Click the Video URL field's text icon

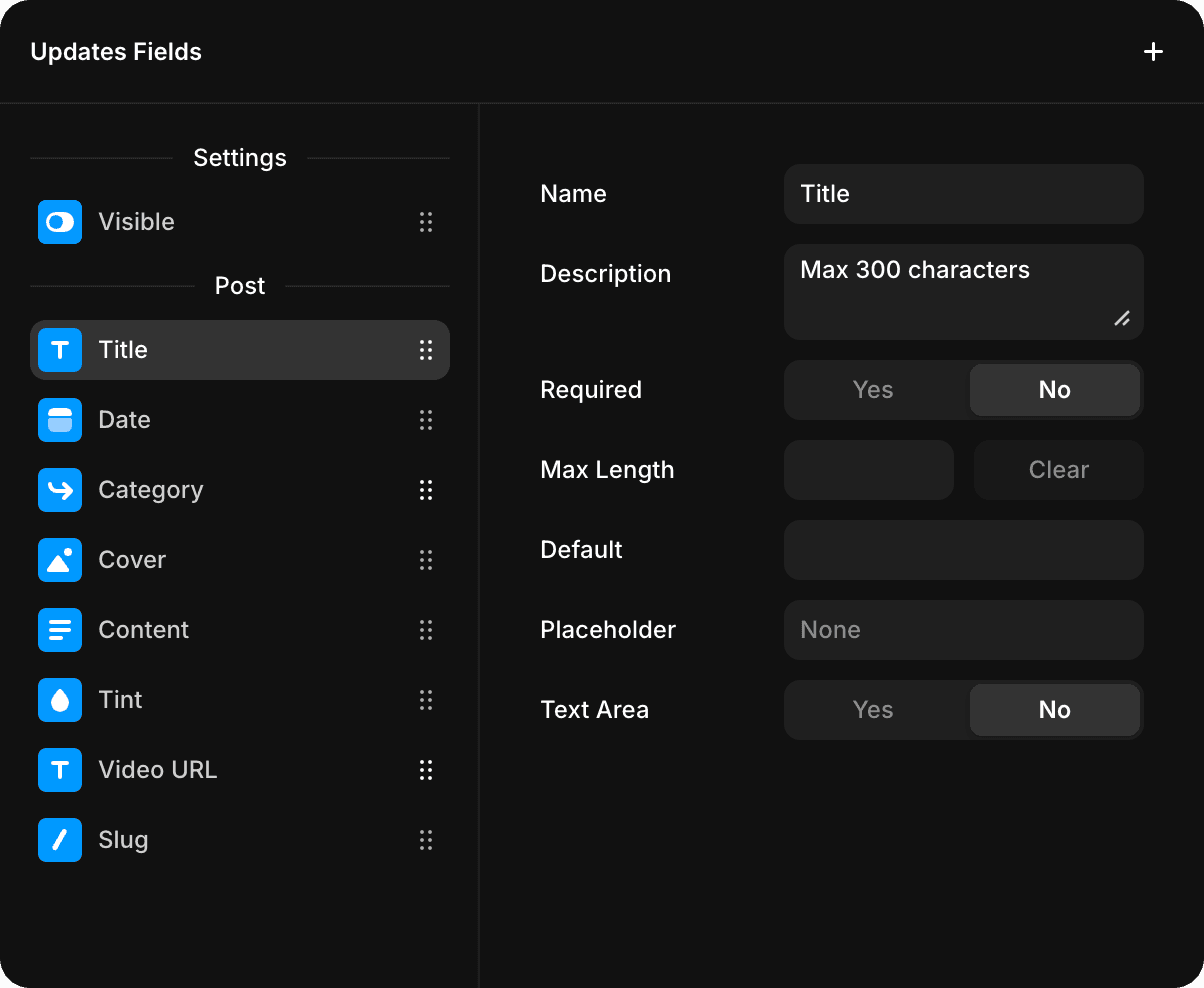click(59, 770)
